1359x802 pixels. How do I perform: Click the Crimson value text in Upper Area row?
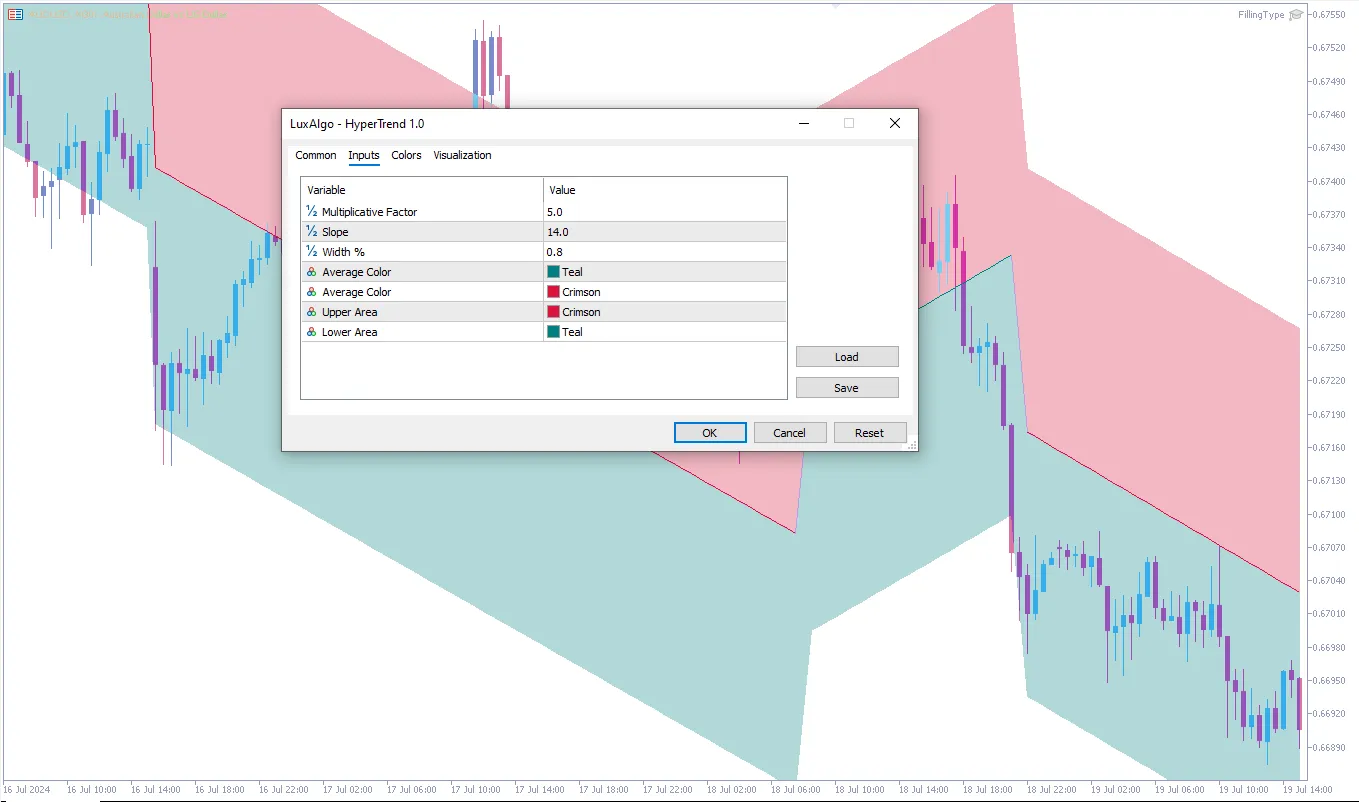pos(581,312)
